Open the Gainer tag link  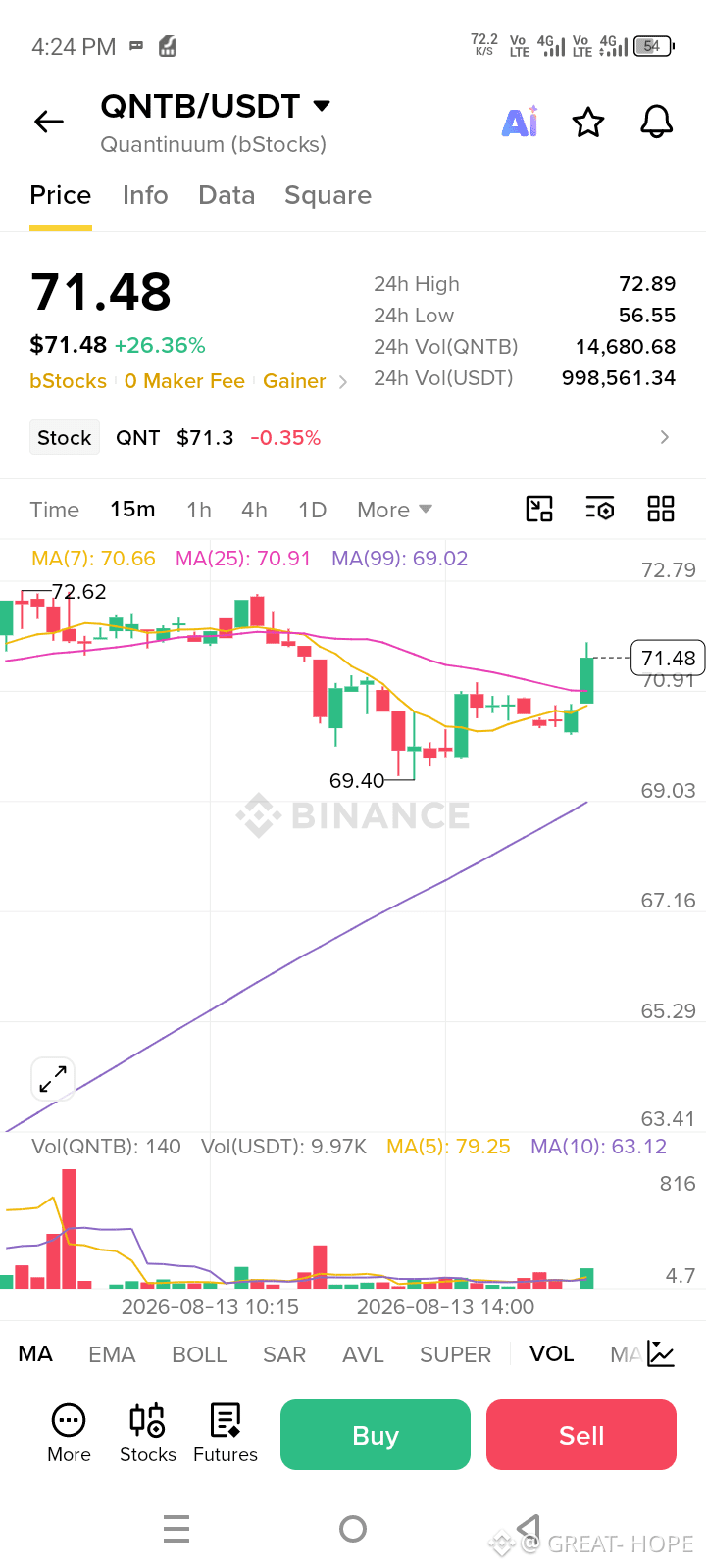(294, 381)
